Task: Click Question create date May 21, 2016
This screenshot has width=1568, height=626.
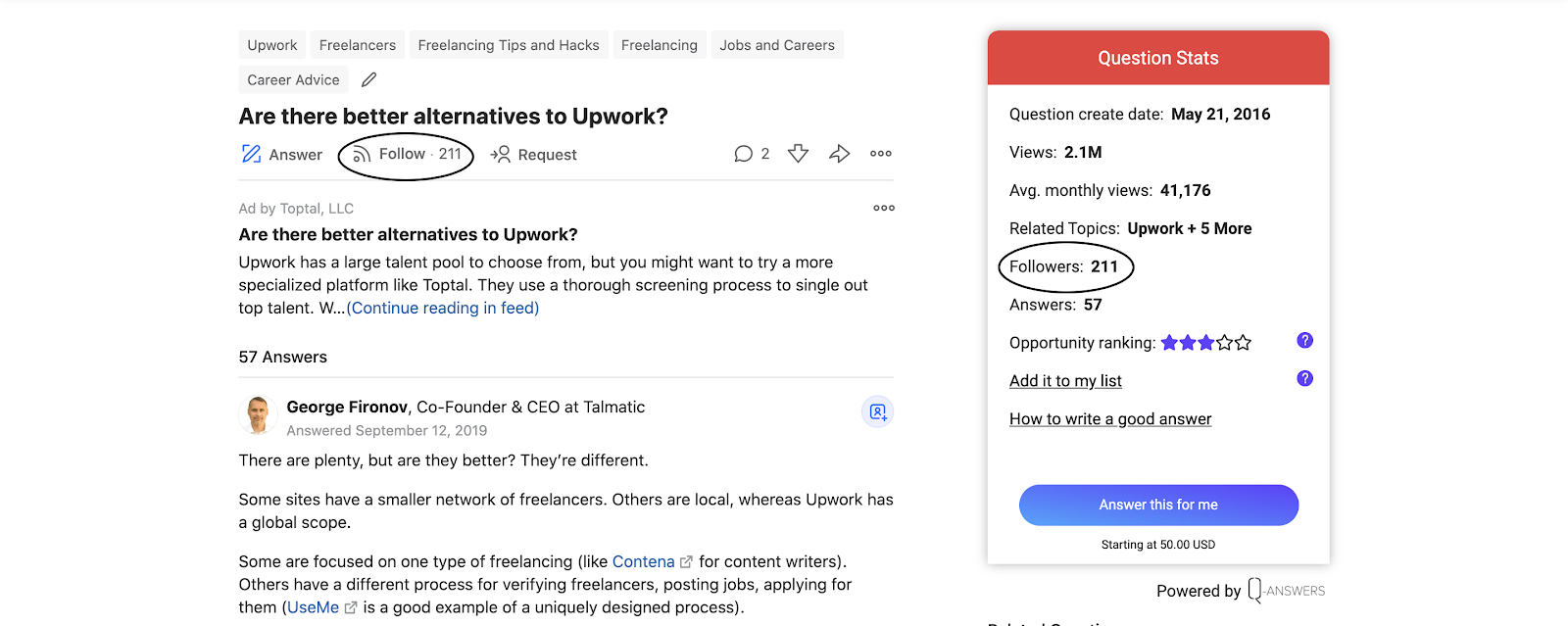Action: coord(1140,114)
